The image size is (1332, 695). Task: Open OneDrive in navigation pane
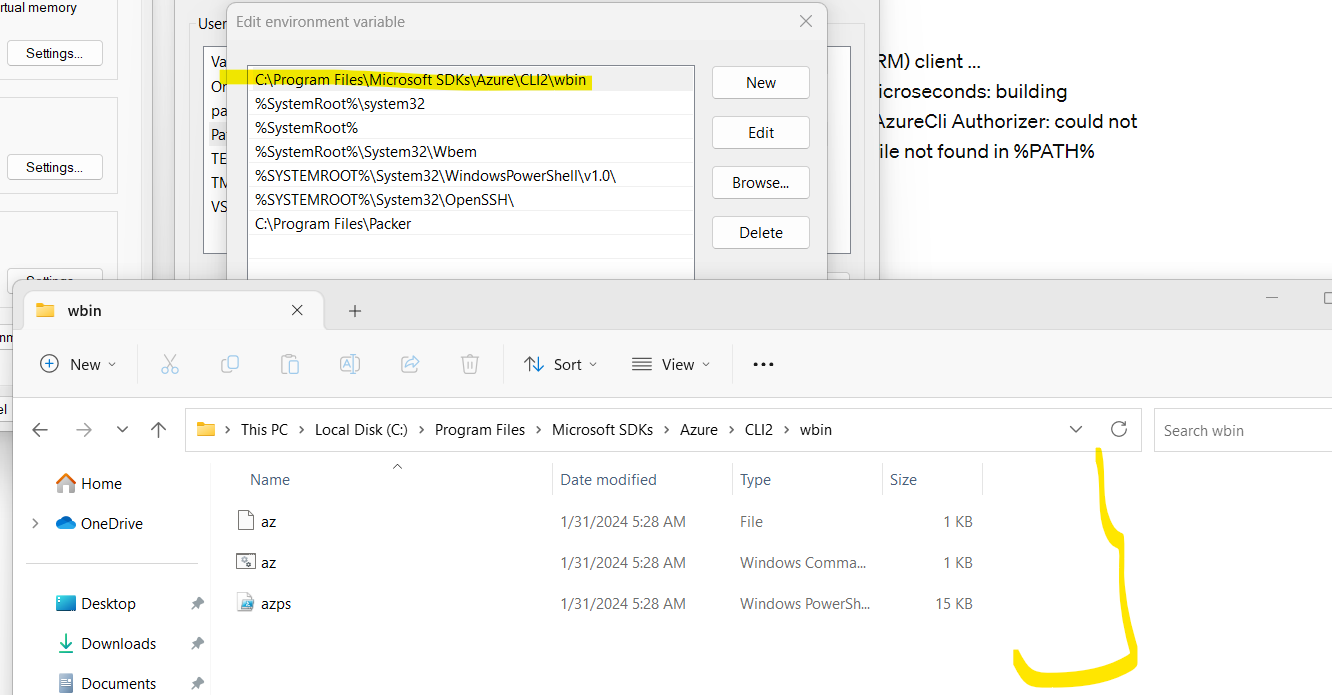[99, 523]
